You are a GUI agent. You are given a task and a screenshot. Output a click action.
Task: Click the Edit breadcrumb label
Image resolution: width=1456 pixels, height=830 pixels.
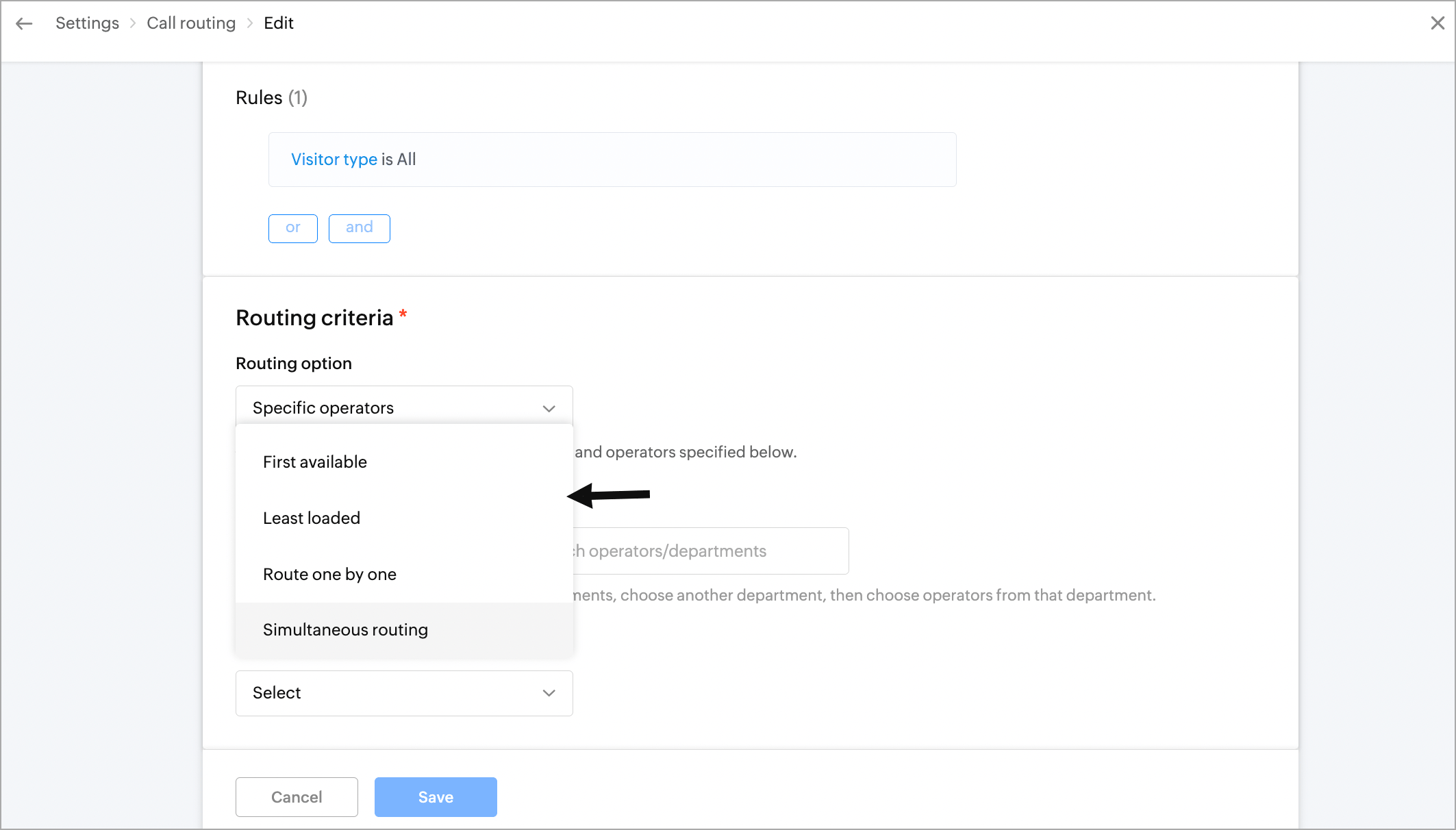(278, 23)
